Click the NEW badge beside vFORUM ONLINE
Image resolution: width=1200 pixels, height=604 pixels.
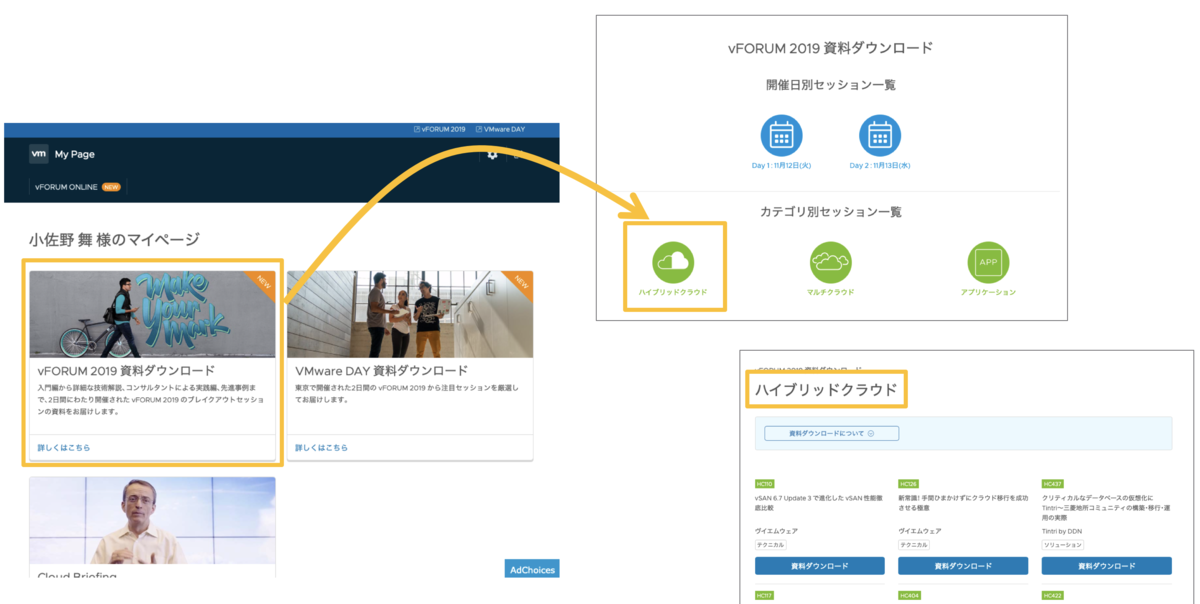(x=111, y=187)
